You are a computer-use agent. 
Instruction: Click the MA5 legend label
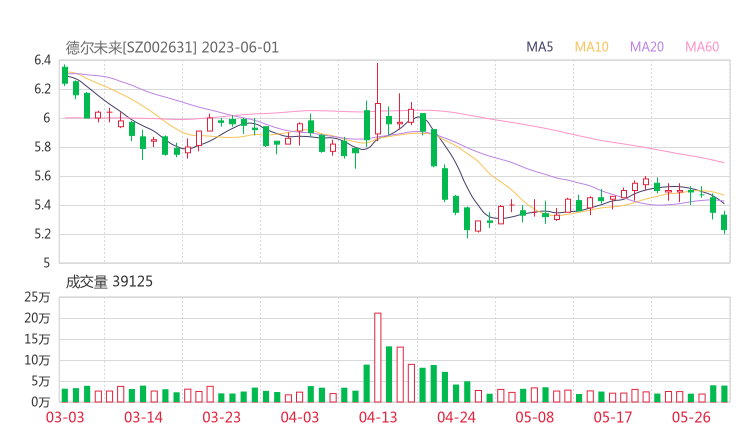click(539, 47)
